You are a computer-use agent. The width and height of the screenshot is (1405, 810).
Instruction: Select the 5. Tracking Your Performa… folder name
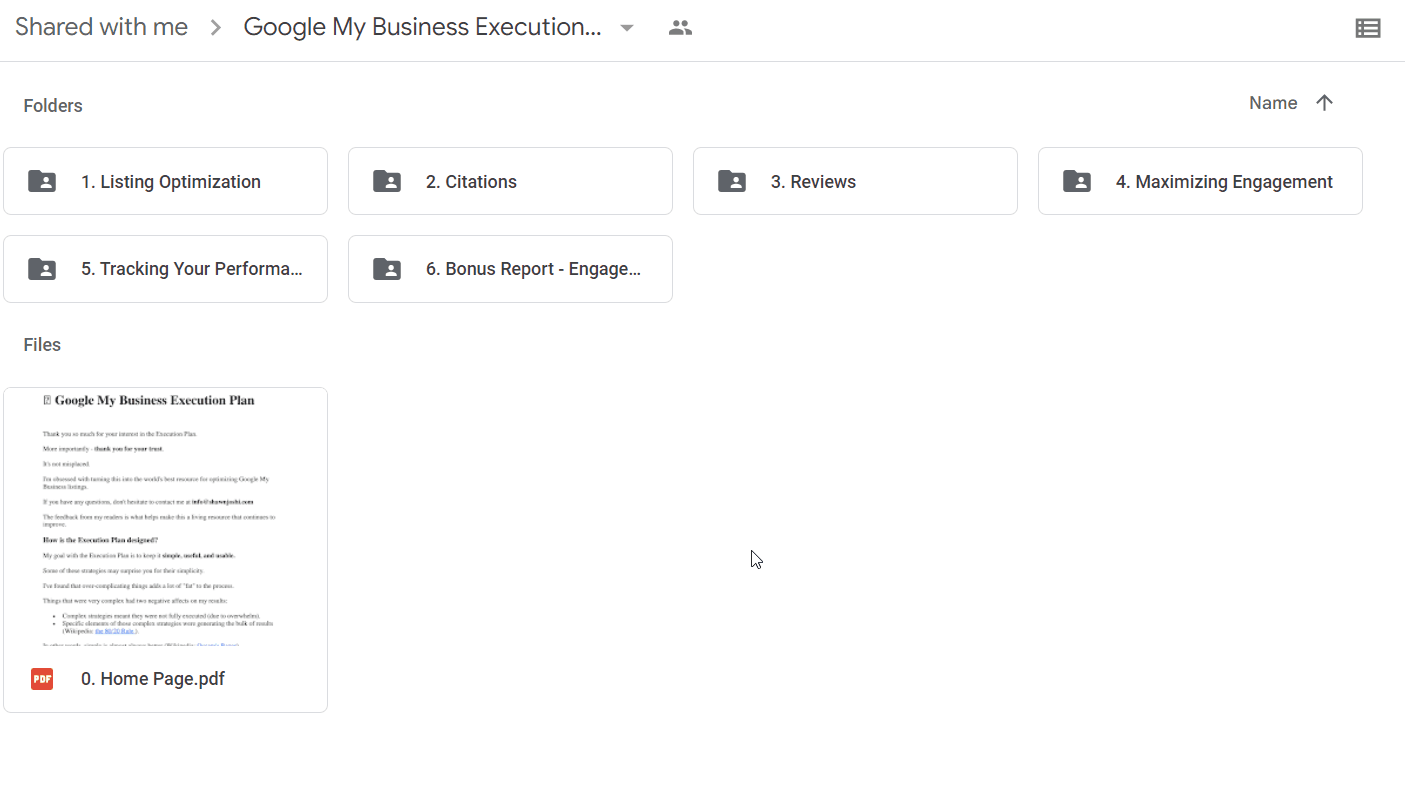(x=192, y=269)
